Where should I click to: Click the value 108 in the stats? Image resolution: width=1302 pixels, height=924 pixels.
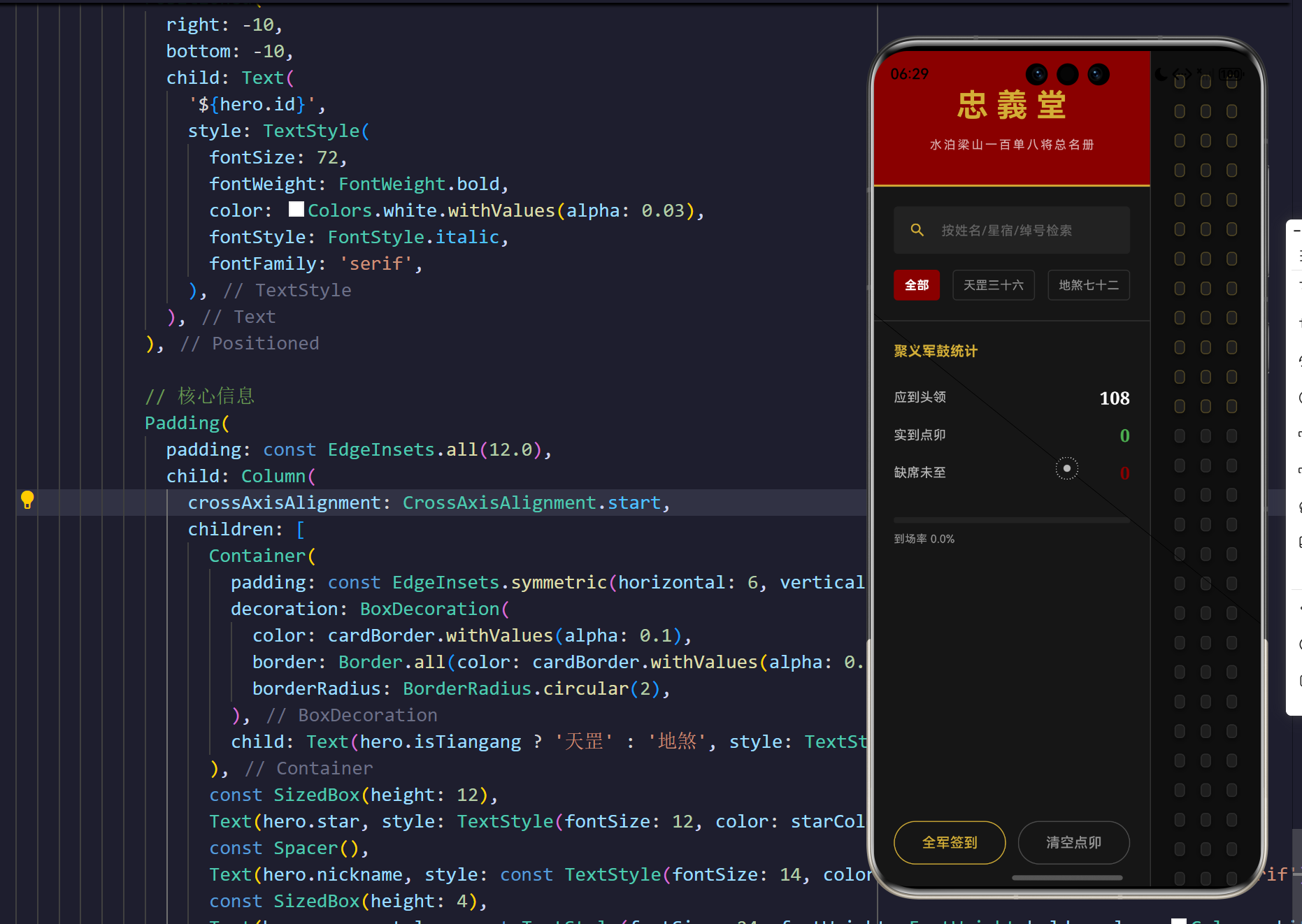[x=1114, y=398]
